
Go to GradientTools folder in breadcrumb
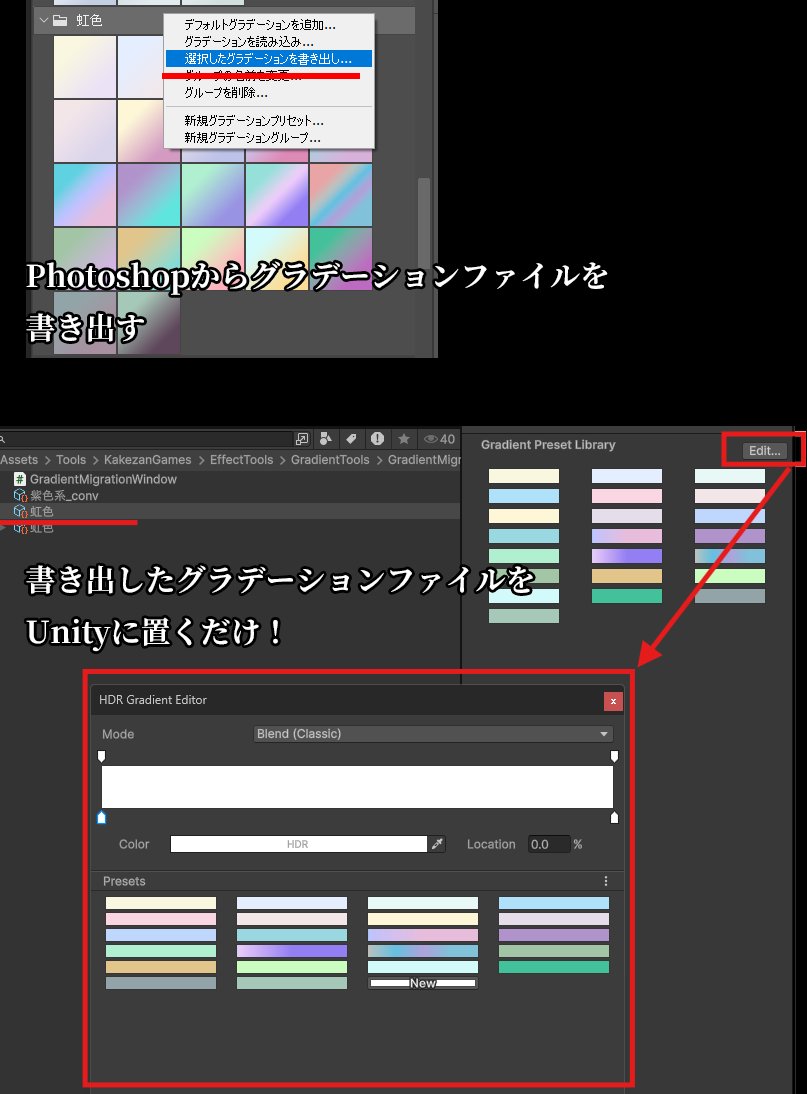pyautogui.click(x=330, y=460)
